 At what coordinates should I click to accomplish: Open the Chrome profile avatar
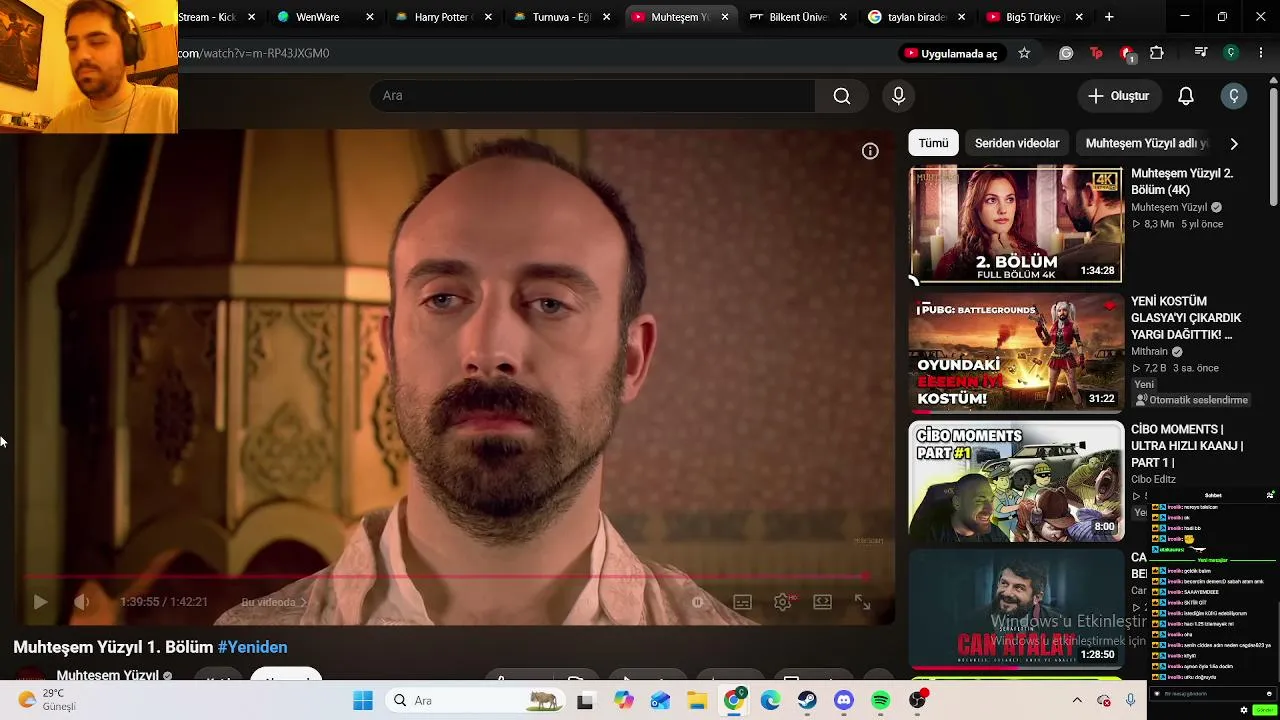coord(1231,53)
